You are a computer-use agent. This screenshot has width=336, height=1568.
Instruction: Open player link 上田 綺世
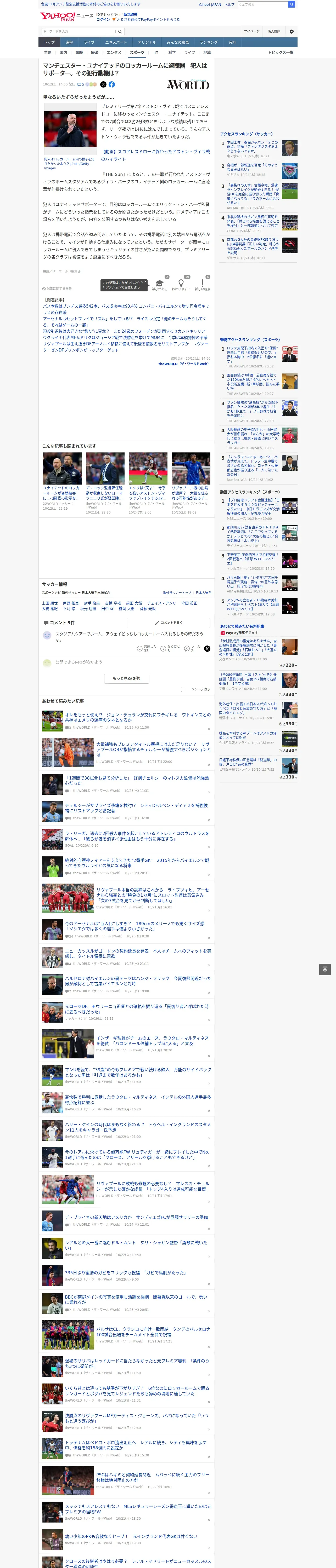coord(50,603)
